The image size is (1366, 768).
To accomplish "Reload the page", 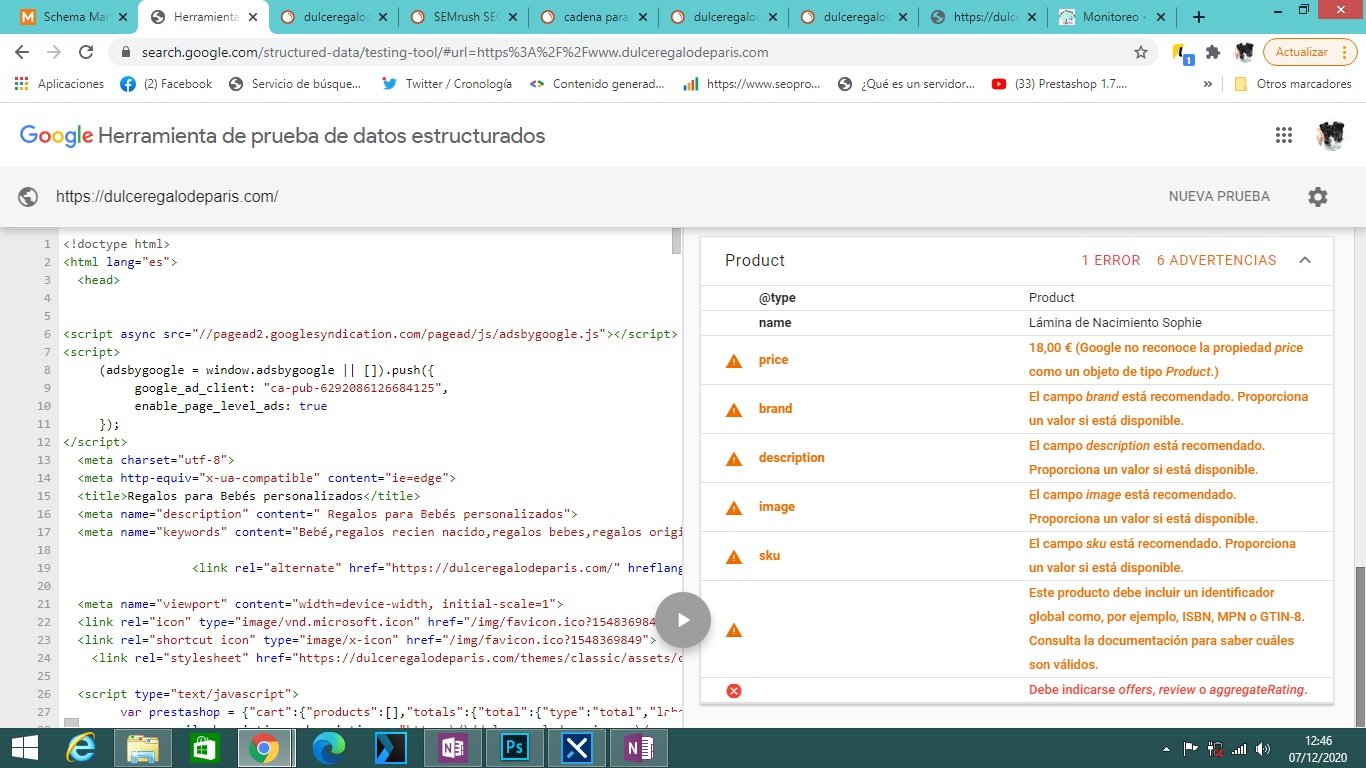I will click(86, 52).
